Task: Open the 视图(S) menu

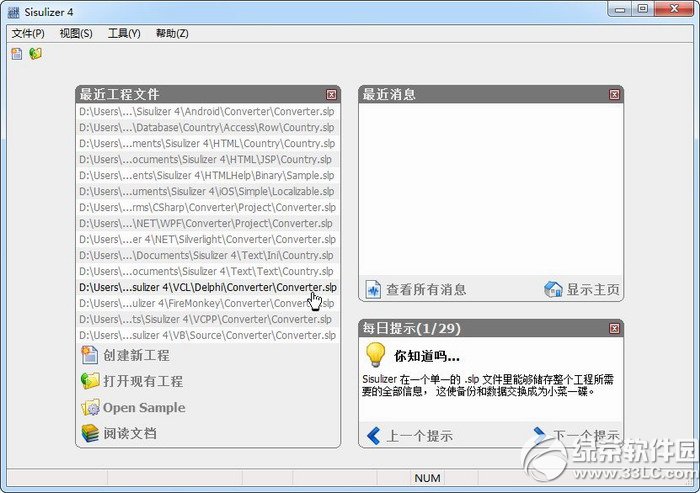Action: point(76,33)
